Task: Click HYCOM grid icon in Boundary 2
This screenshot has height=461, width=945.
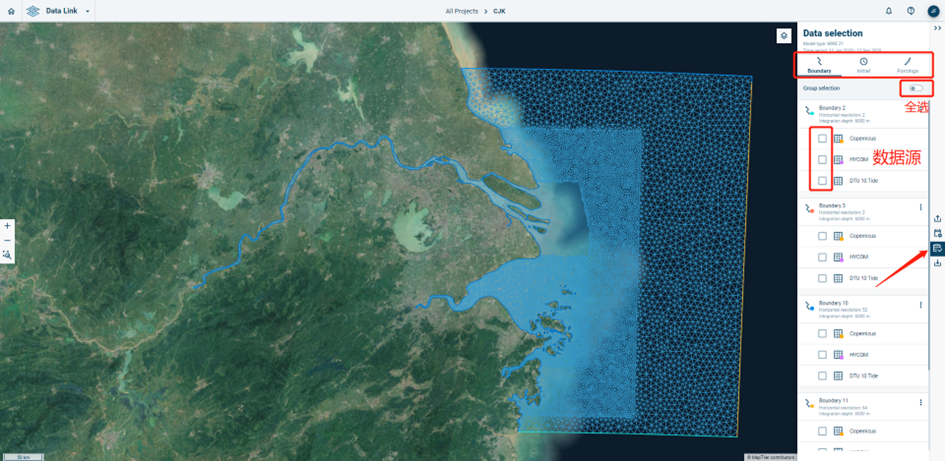Action: [838, 160]
